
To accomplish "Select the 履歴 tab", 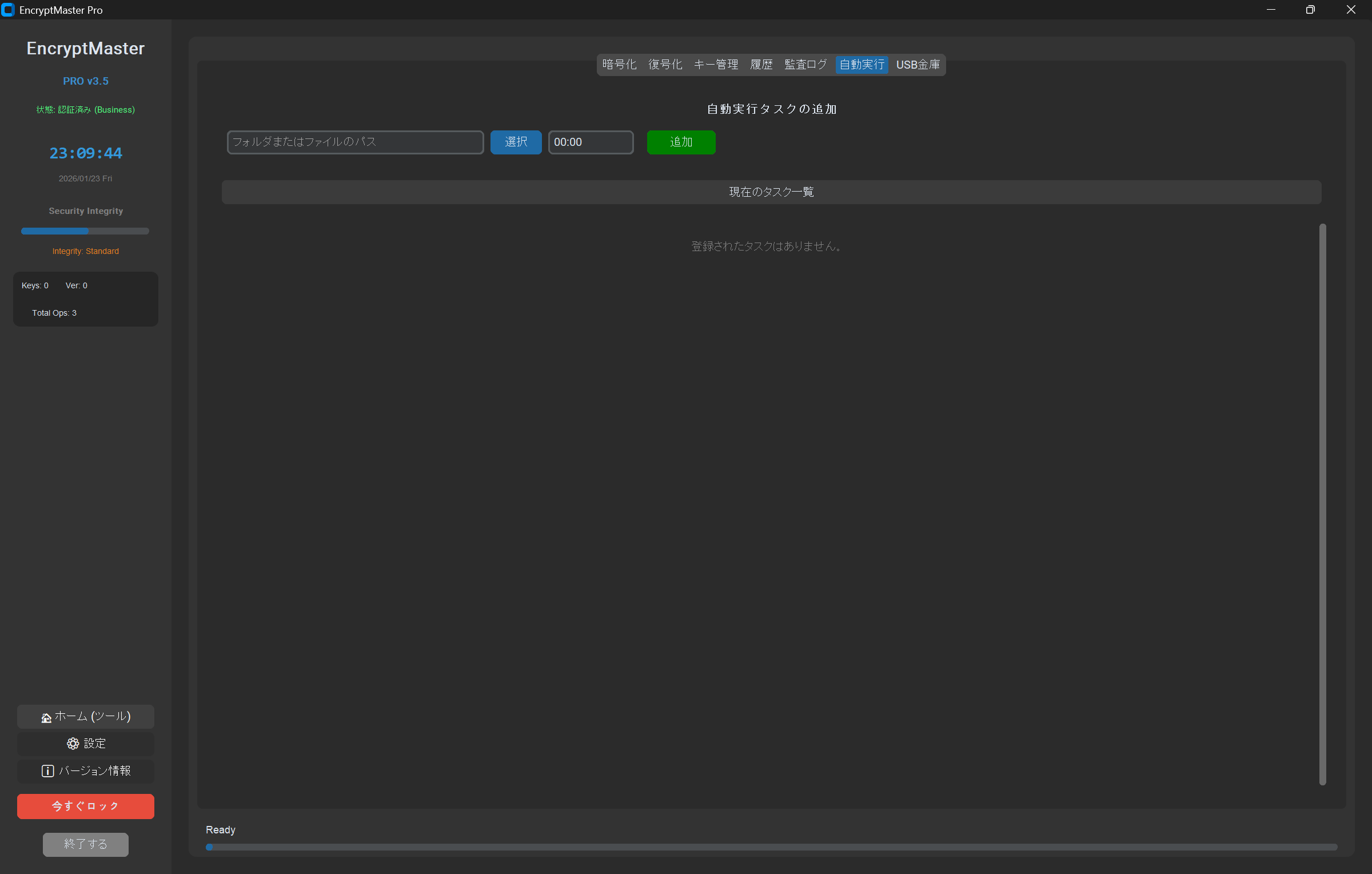I will click(x=761, y=65).
